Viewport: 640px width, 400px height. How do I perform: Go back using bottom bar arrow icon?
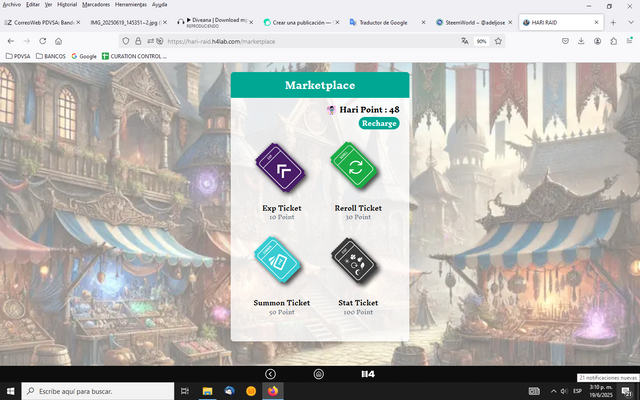coord(270,374)
